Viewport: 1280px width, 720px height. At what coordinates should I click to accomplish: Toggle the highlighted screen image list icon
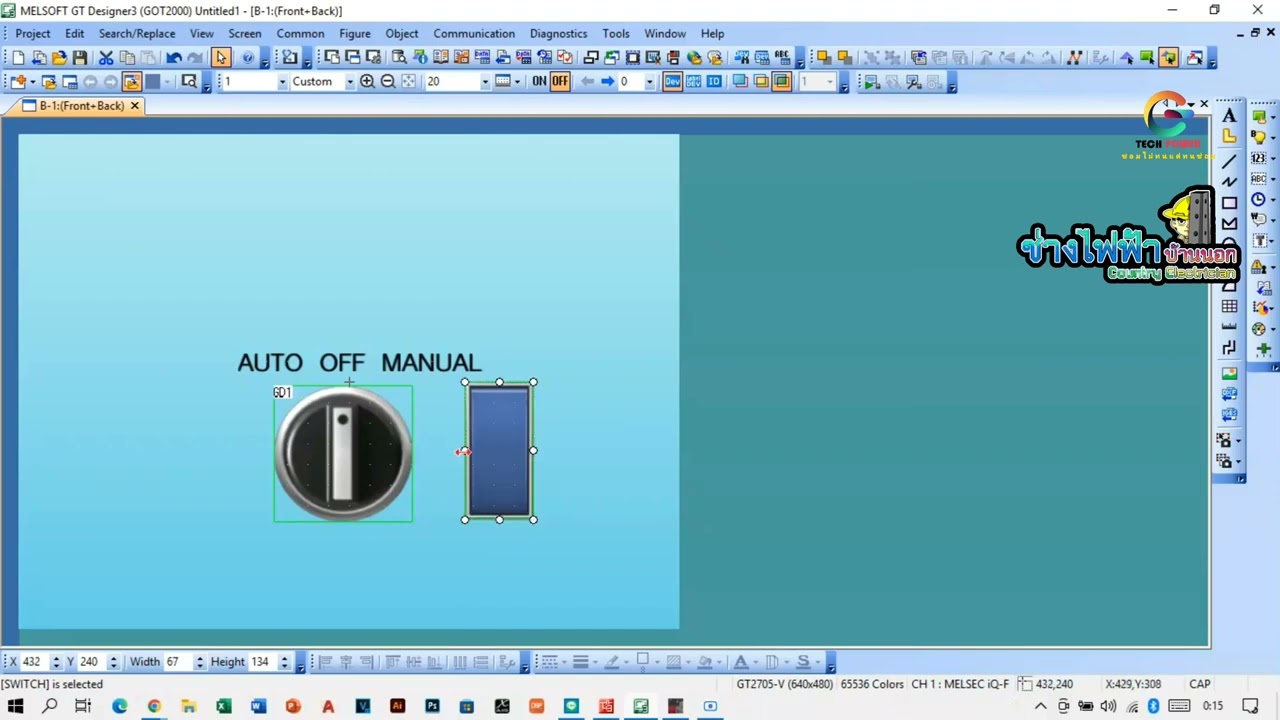(131, 82)
